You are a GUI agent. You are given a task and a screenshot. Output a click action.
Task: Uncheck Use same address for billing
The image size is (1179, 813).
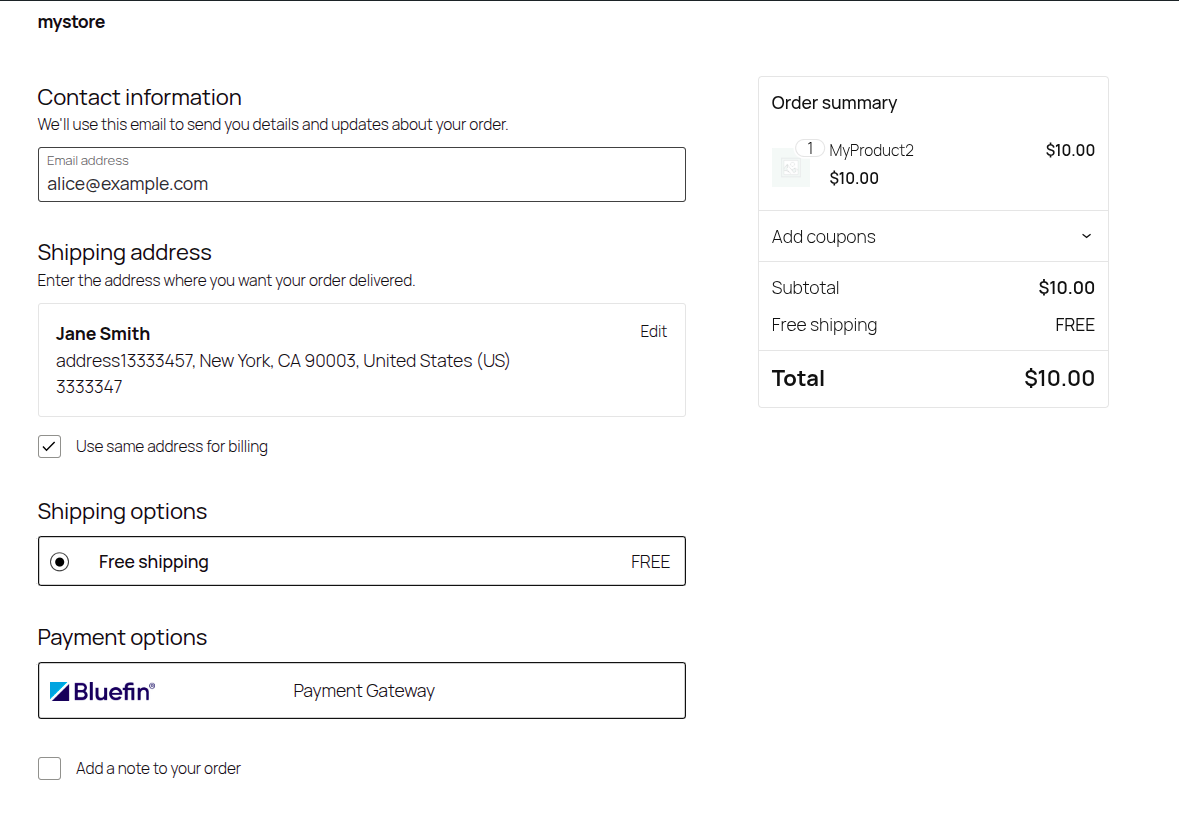[x=49, y=446]
